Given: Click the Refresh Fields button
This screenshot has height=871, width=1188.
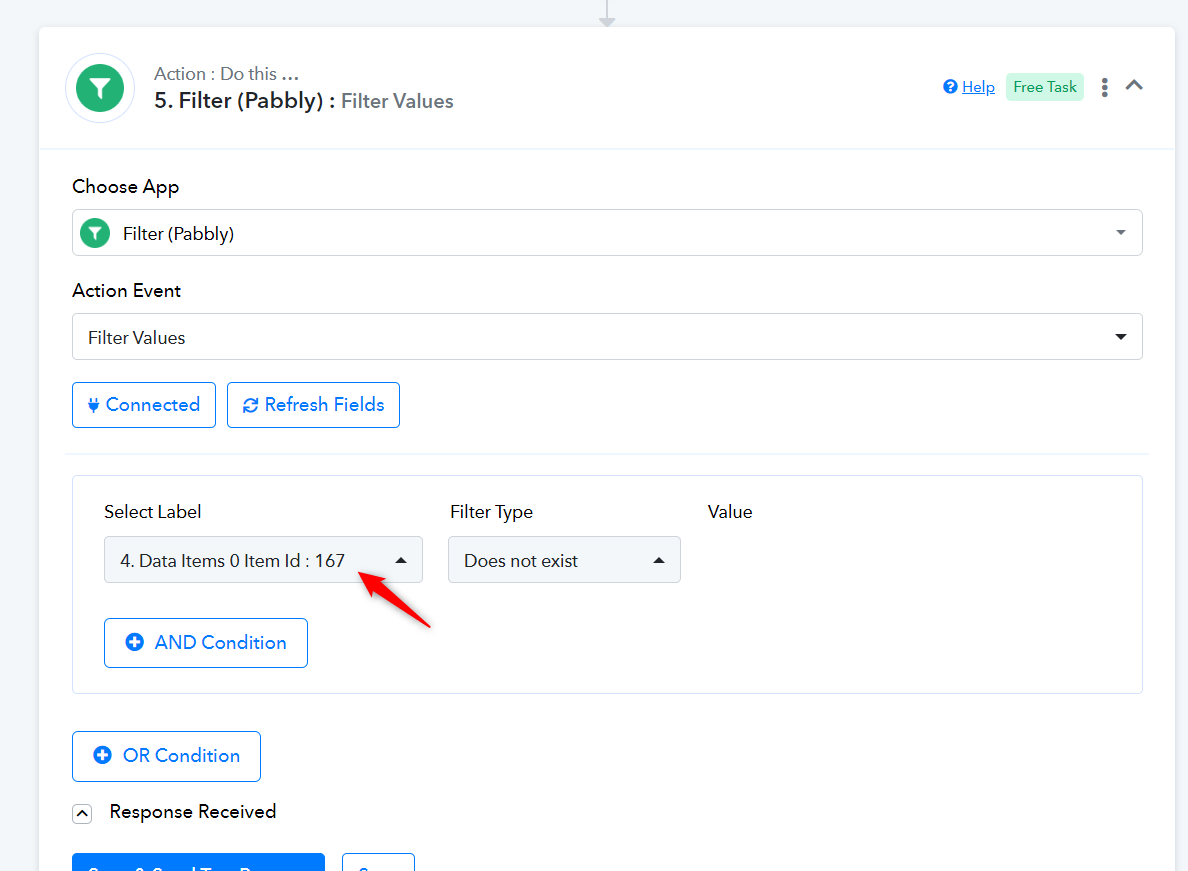Looking at the screenshot, I should (x=313, y=405).
